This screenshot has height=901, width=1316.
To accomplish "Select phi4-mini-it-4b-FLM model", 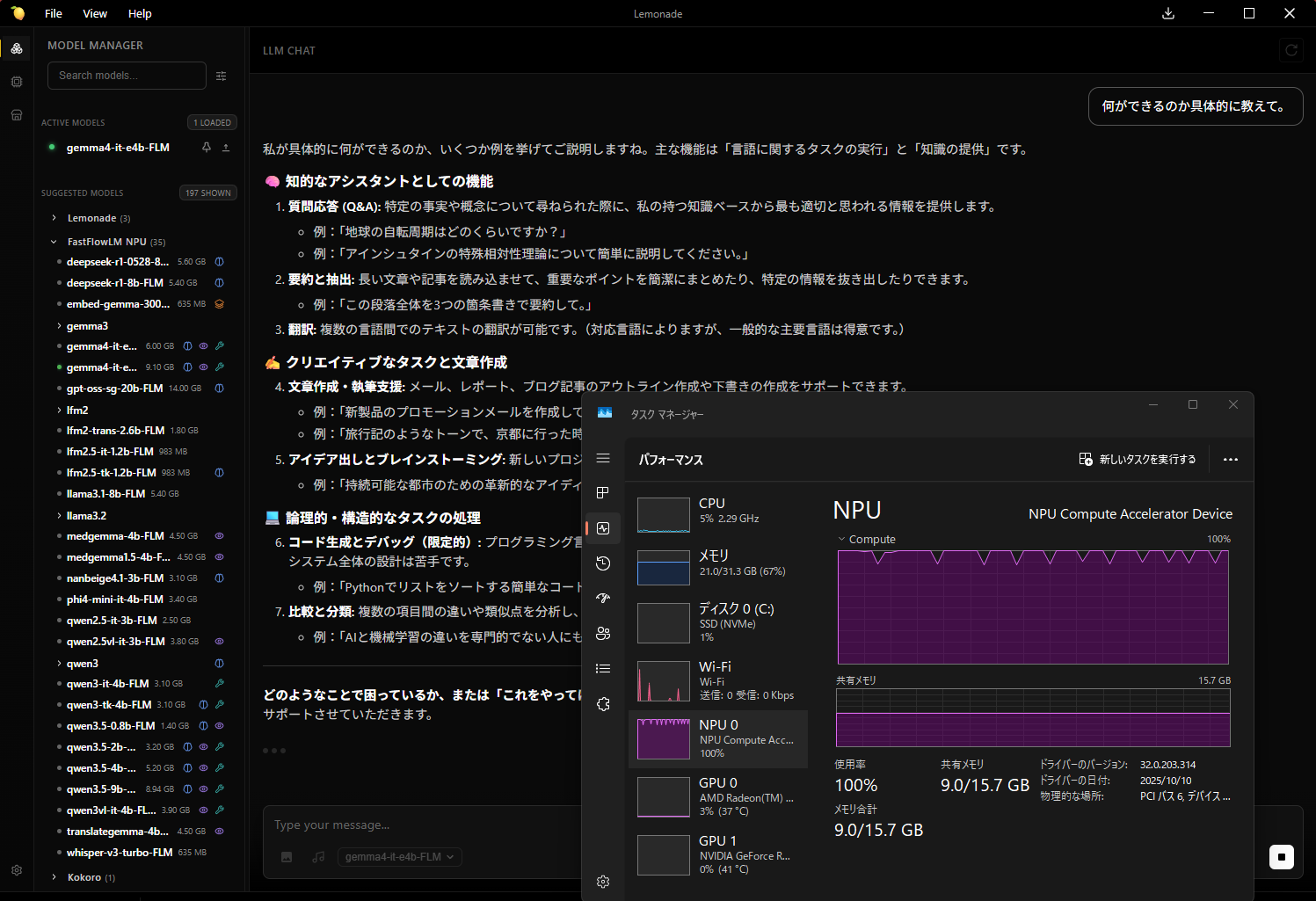I will [x=115, y=599].
